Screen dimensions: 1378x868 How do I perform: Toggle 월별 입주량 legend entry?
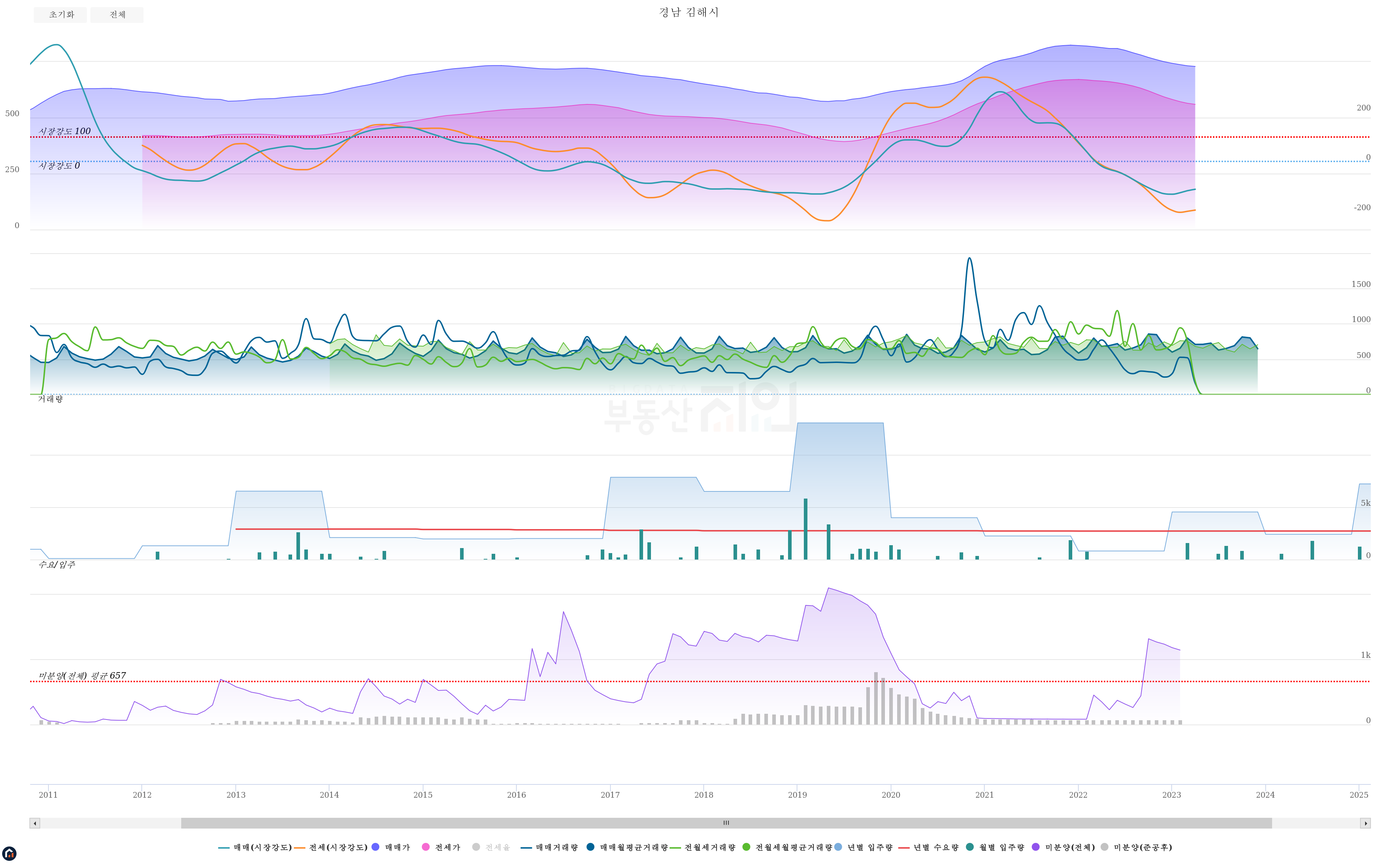point(1002,847)
